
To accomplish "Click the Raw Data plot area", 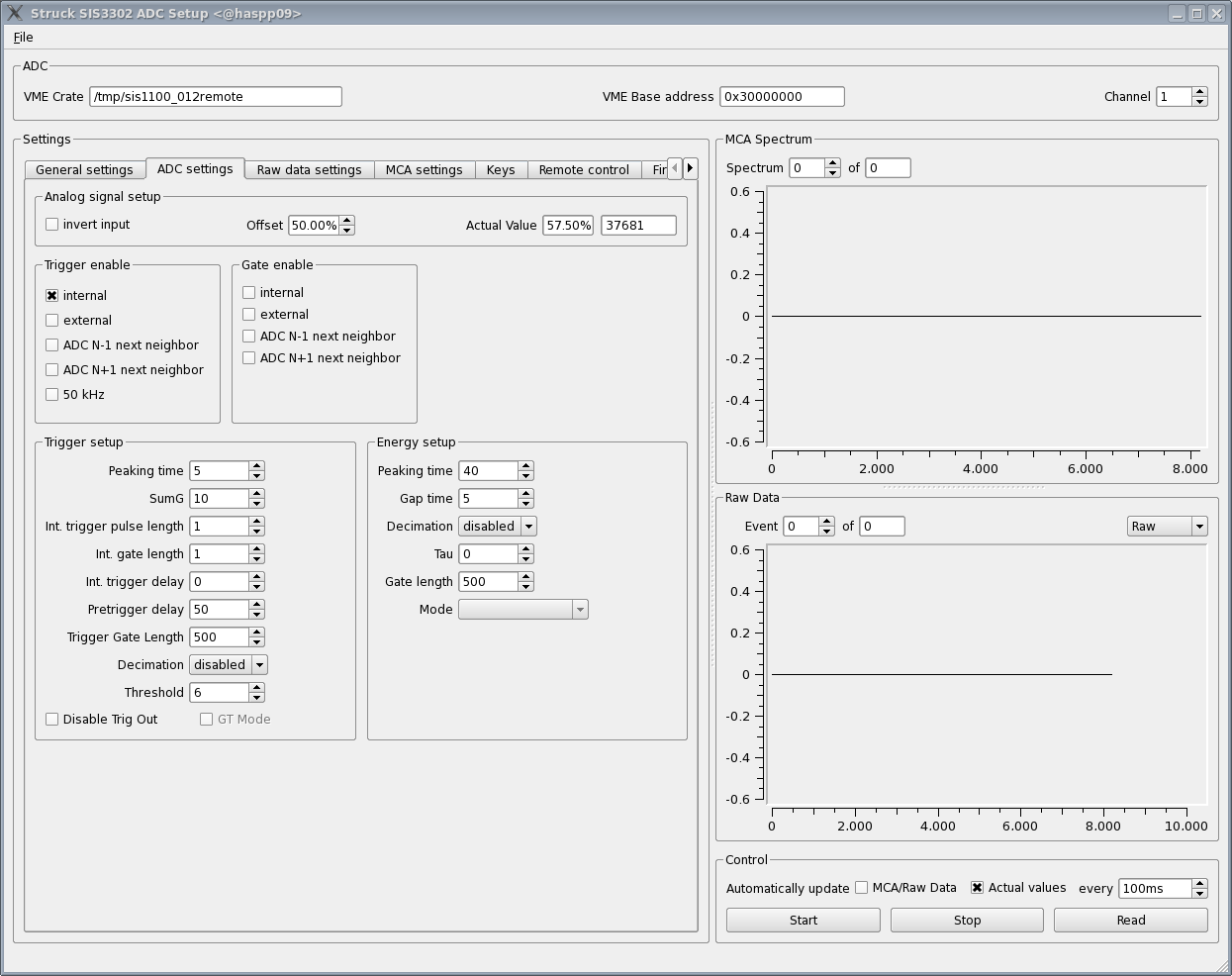I will [x=987, y=675].
